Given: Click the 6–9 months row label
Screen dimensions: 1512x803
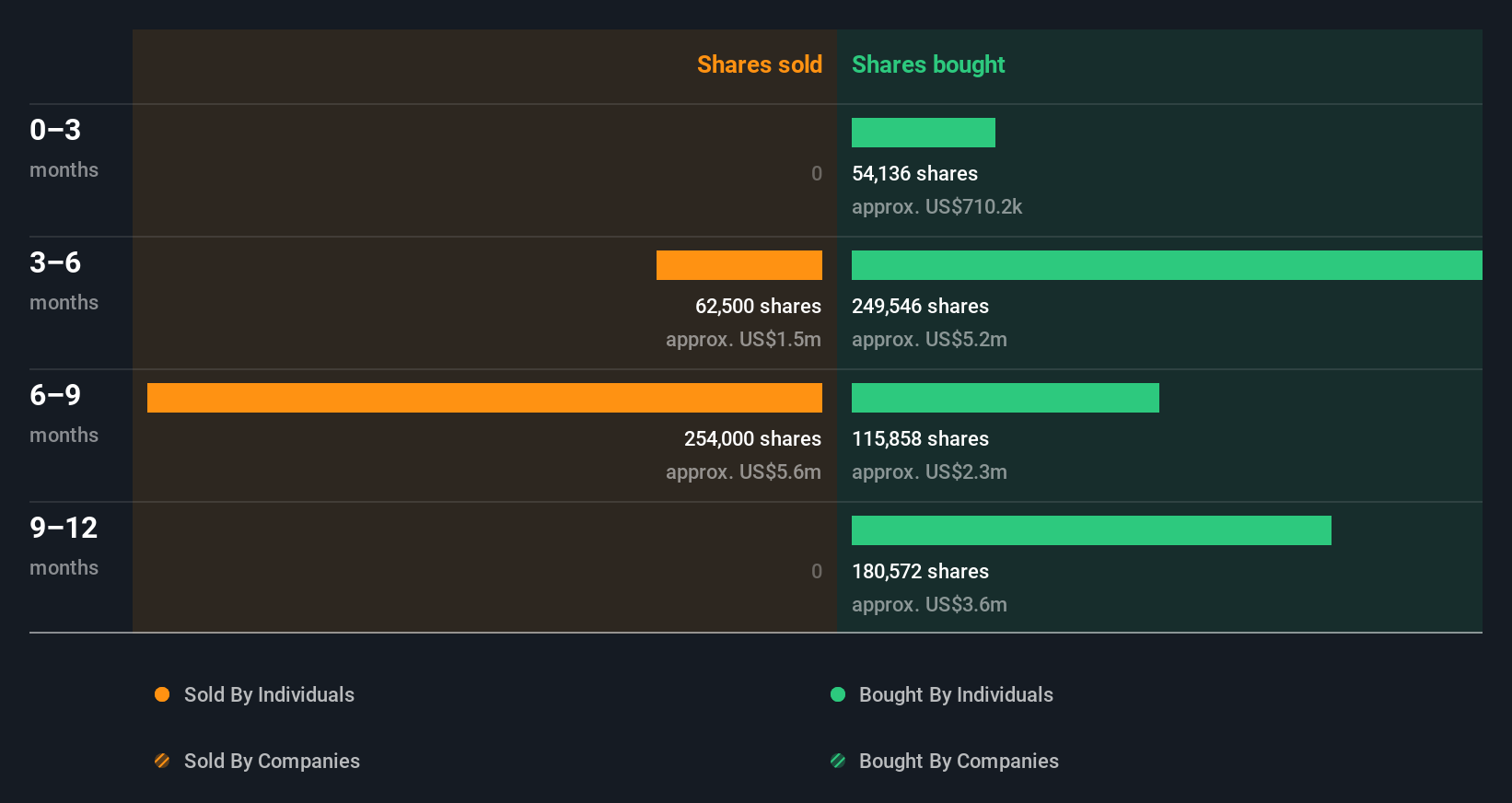Looking at the screenshot, I should [64, 413].
